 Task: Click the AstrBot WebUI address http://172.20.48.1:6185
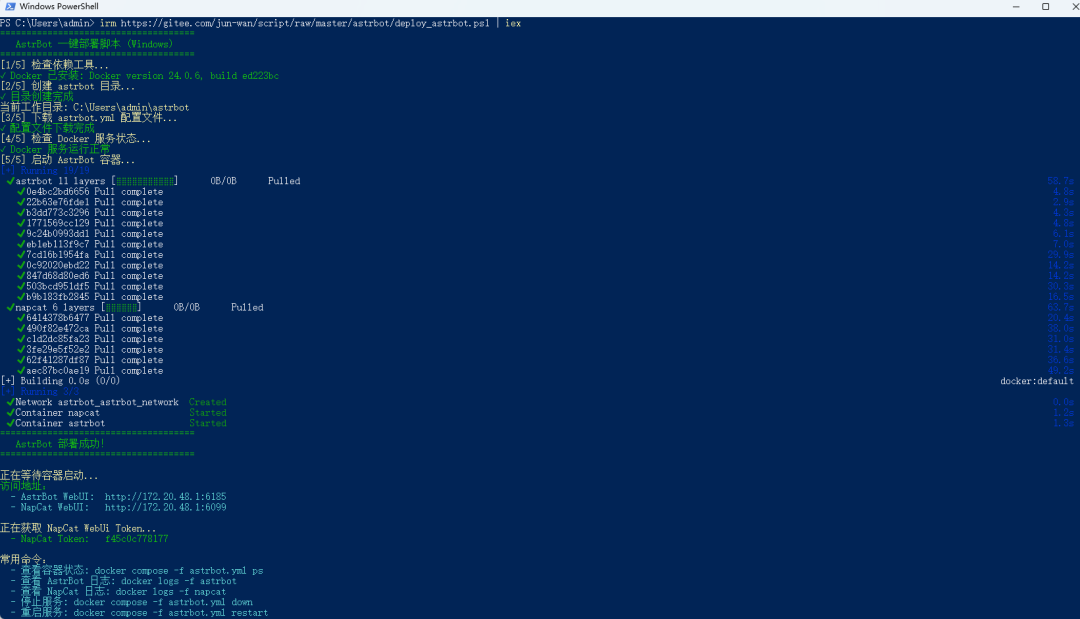(165, 496)
